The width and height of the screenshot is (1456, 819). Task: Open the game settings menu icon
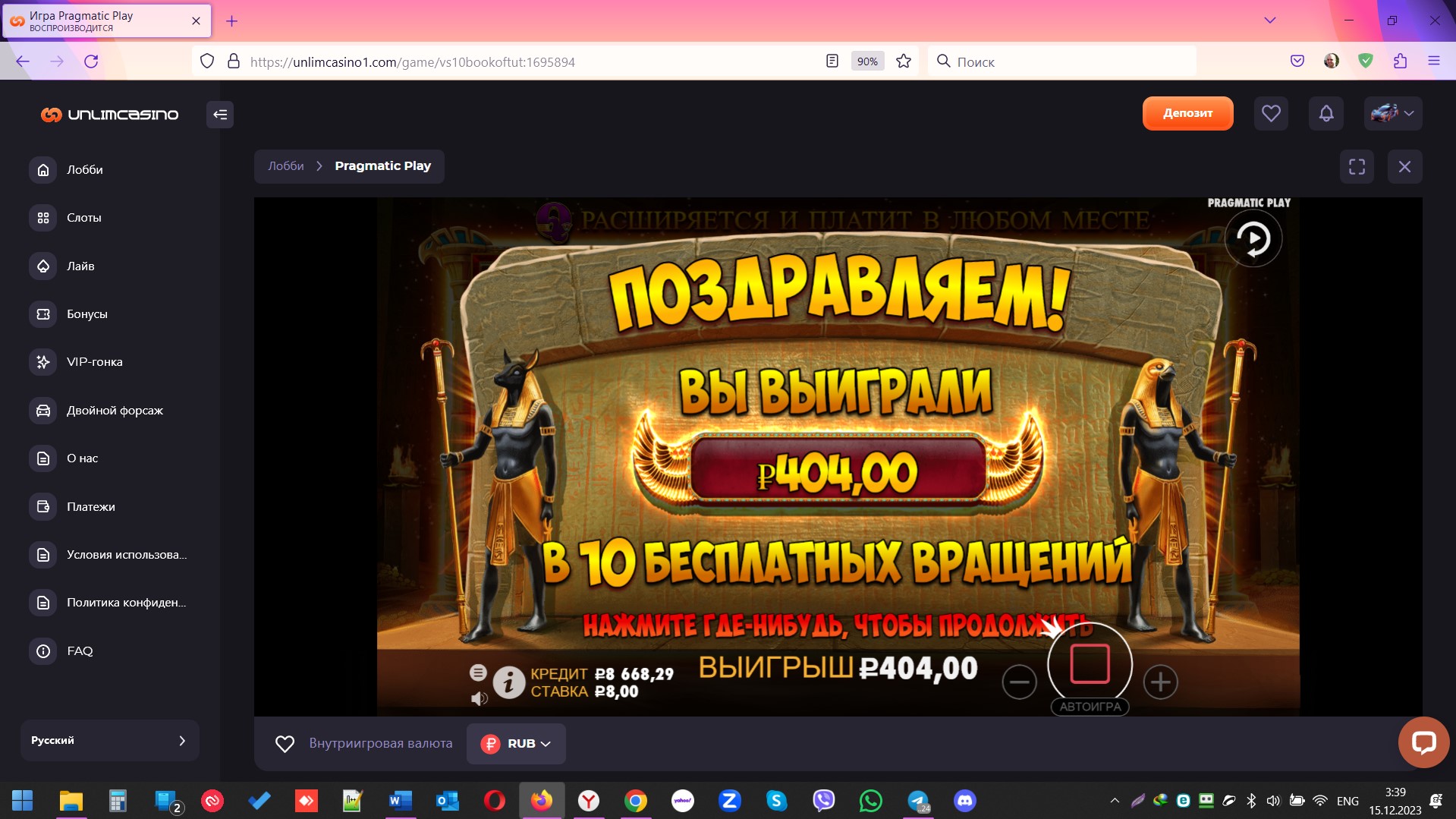pos(478,672)
